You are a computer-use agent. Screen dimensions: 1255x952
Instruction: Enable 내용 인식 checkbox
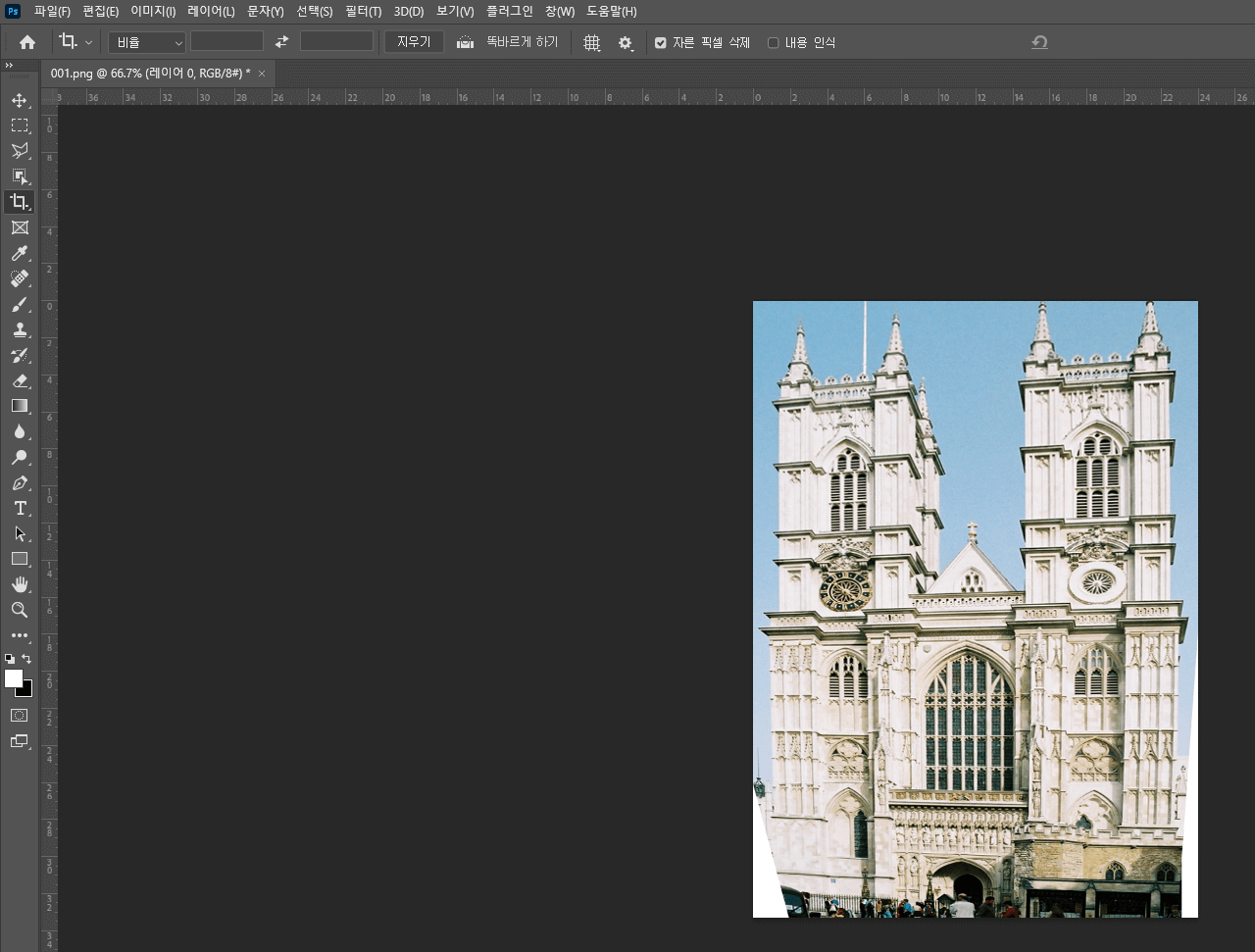click(x=773, y=43)
